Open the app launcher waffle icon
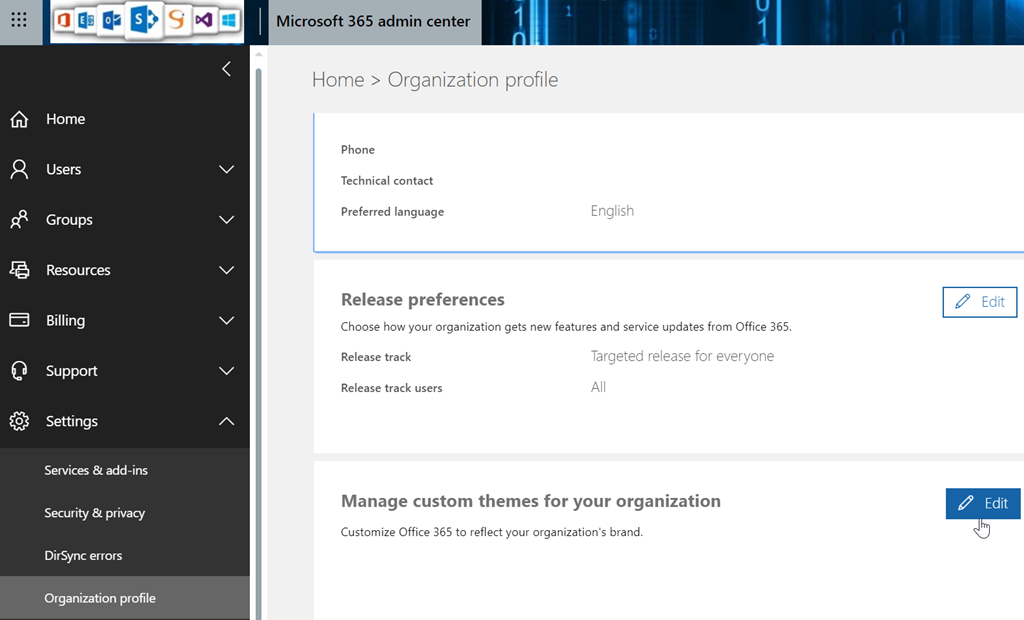 (x=19, y=20)
